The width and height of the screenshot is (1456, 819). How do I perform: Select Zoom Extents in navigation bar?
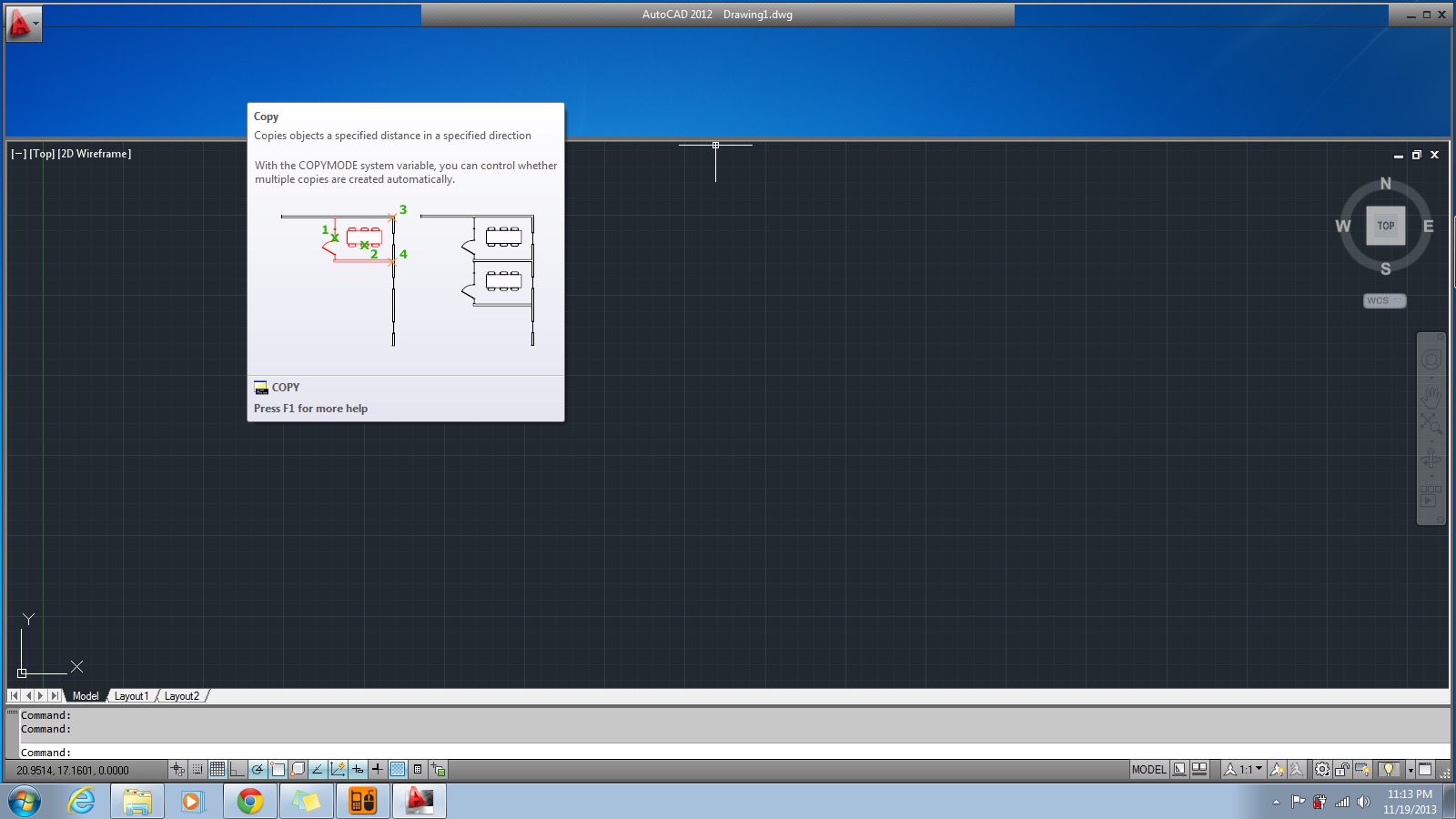1431,423
